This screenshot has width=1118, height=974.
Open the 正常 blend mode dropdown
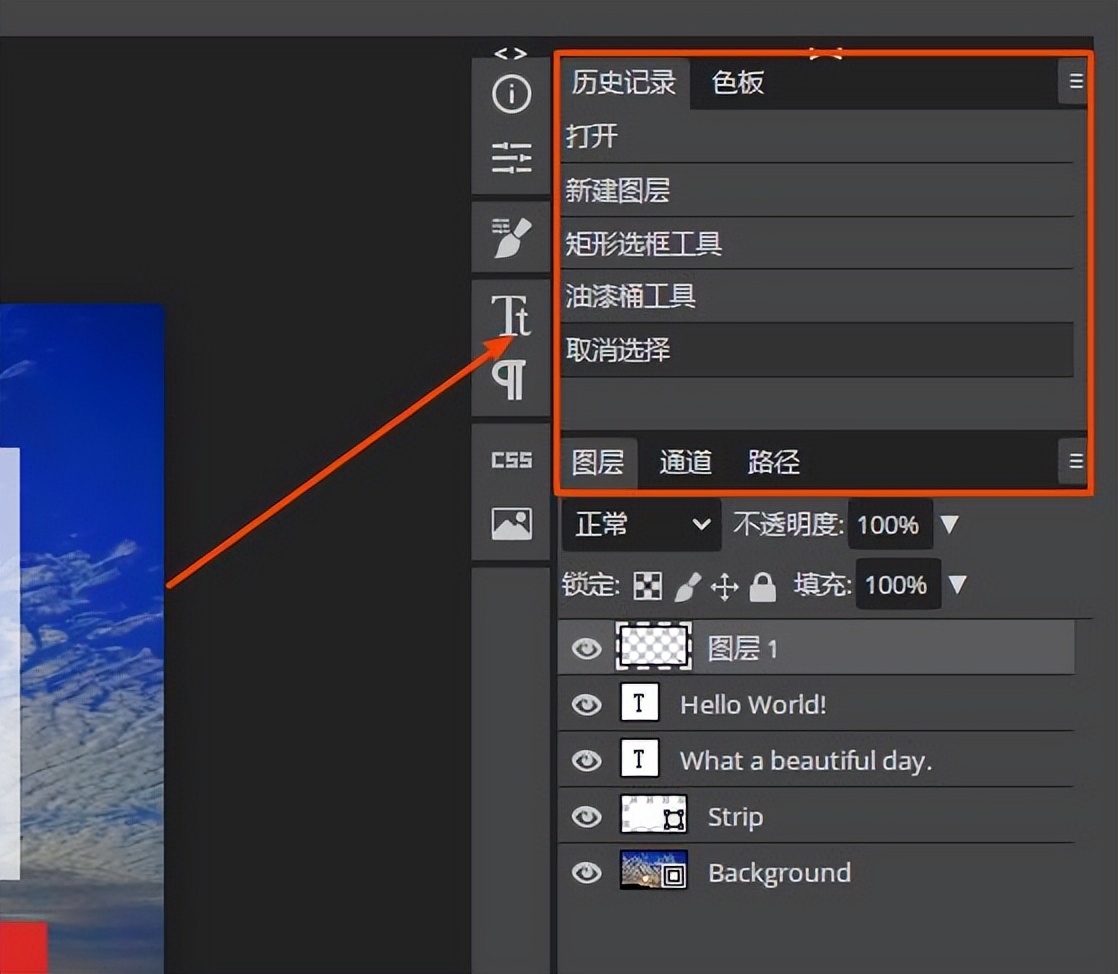[x=640, y=523]
